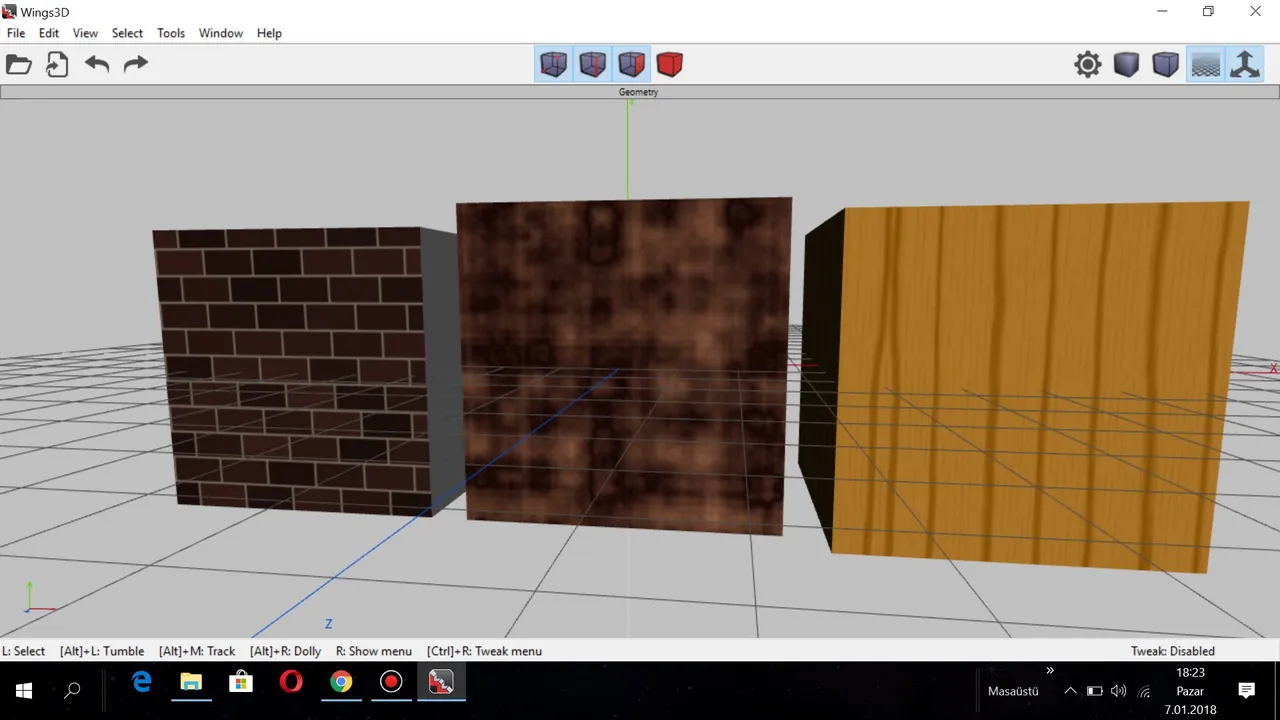Toggle ground plane grid display icon
This screenshot has width=1280, height=720.
pos(1206,65)
